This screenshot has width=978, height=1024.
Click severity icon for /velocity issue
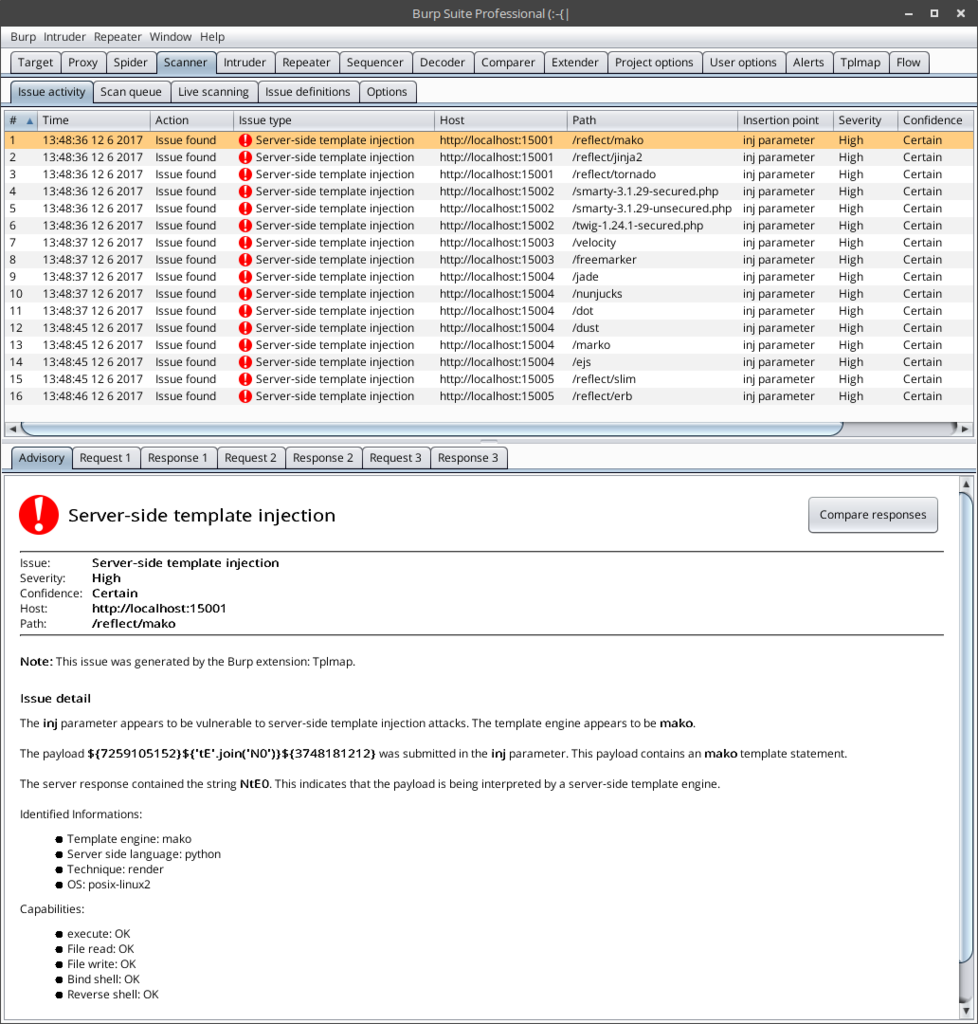point(245,243)
